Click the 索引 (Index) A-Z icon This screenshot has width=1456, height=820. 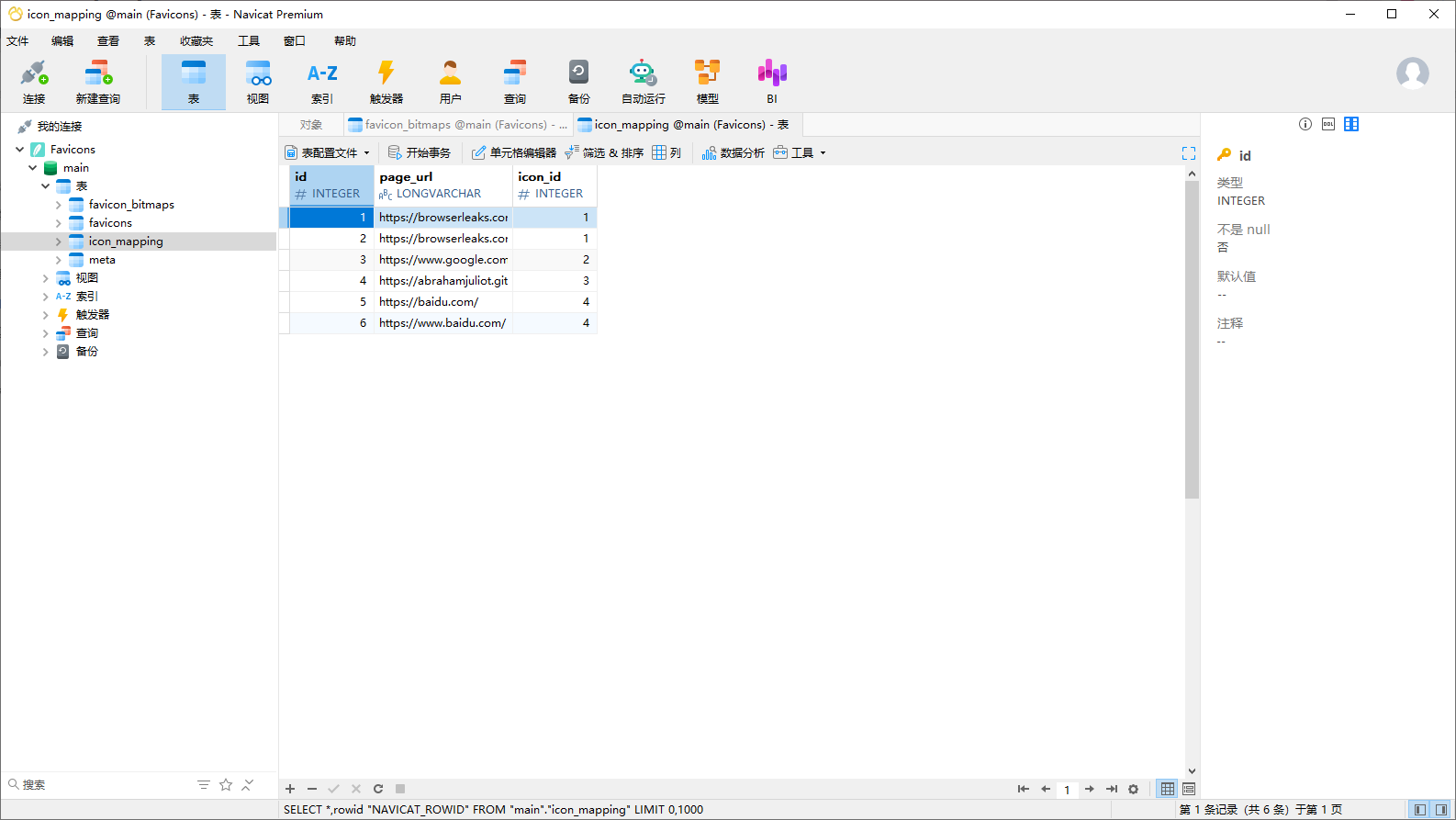point(322,82)
